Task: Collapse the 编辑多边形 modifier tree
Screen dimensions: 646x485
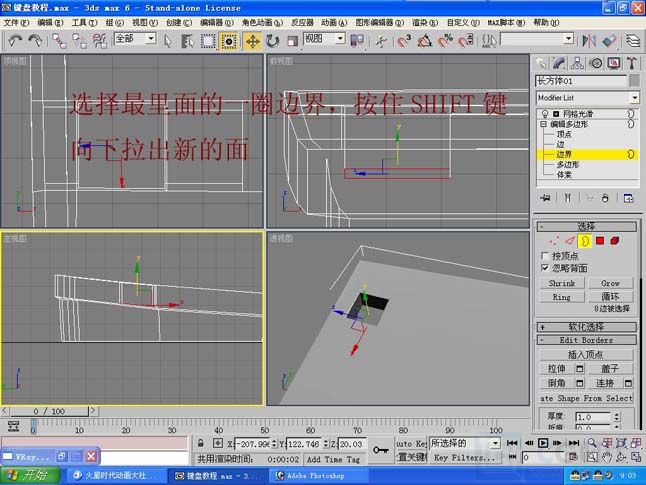Action: [x=543, y=124]
